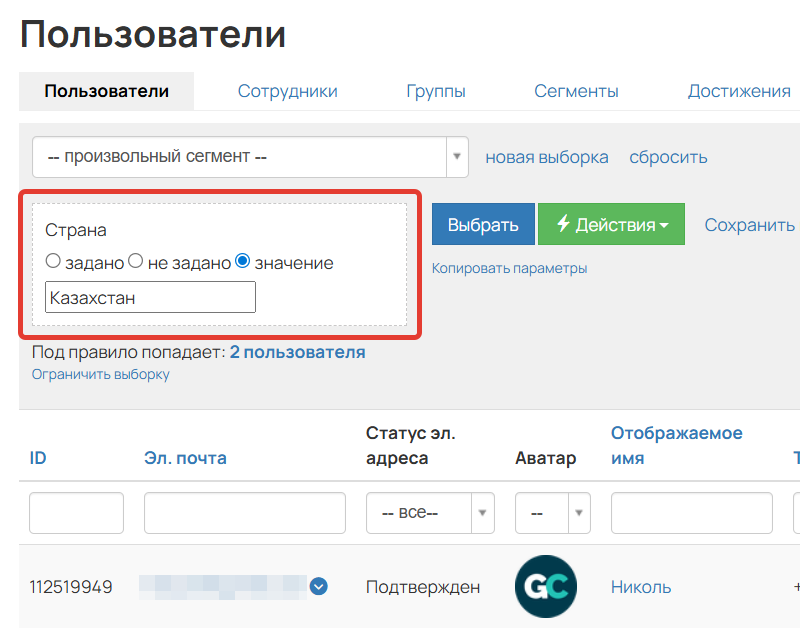Click the blue Выбрать button

click(x=483, y=224)
